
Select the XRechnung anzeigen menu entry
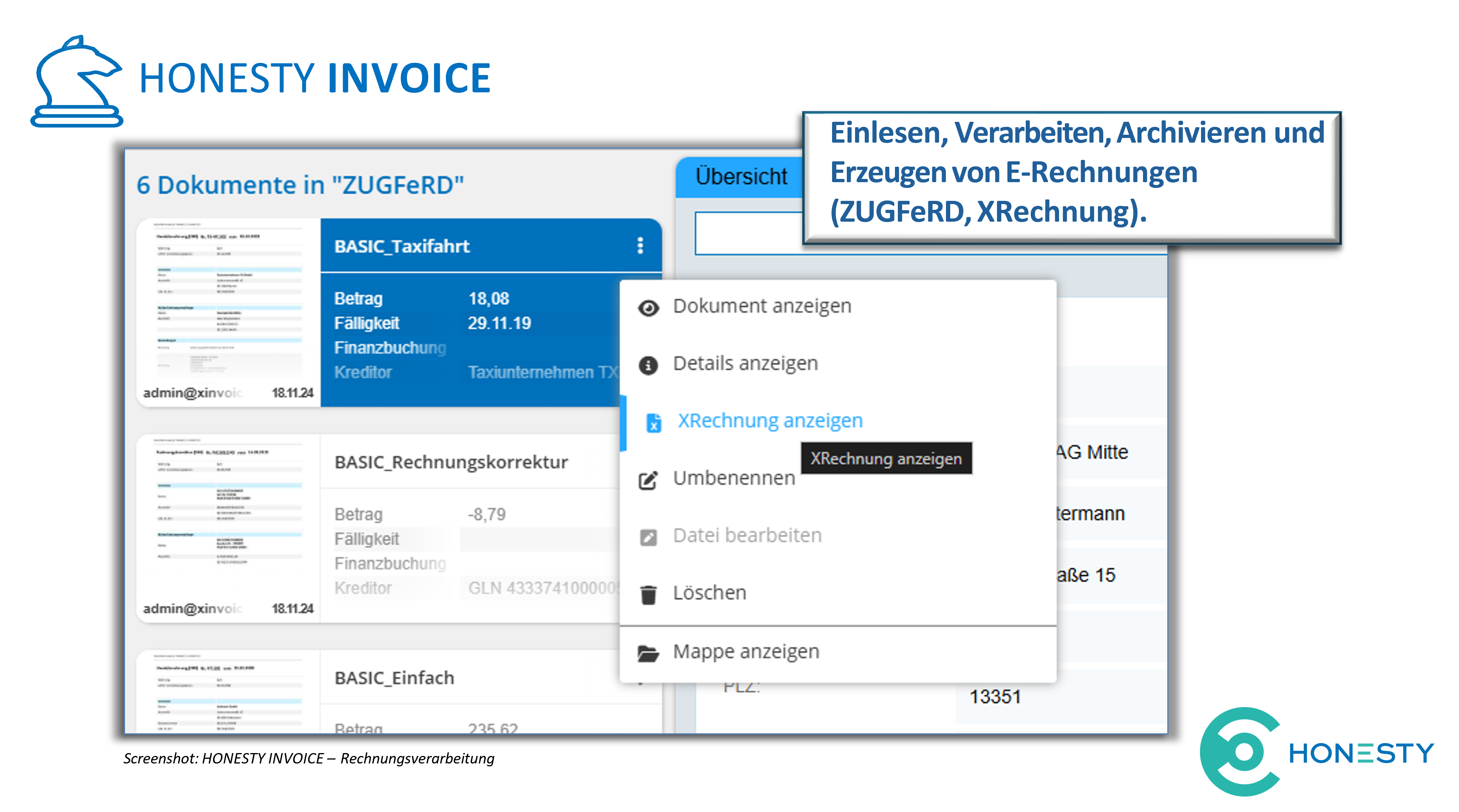770,421
